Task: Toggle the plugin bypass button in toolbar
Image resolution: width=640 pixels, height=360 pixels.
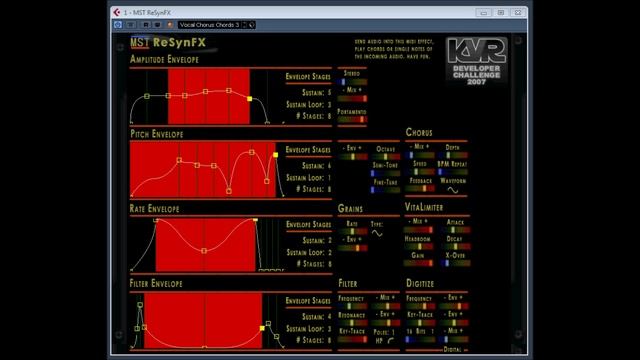Action: tap(118, 25)
